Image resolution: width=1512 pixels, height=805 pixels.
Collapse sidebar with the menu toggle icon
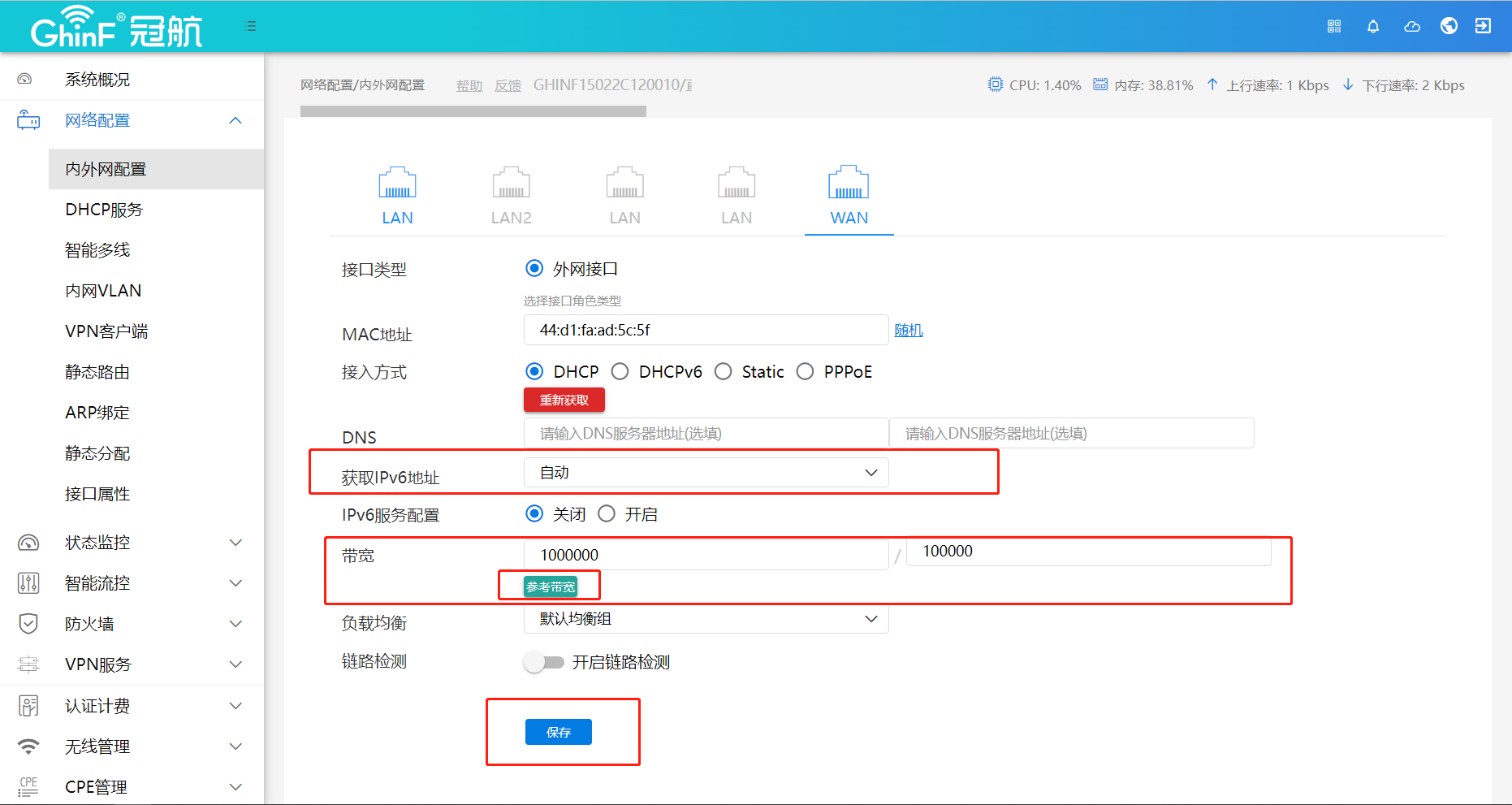pos(251,26)
